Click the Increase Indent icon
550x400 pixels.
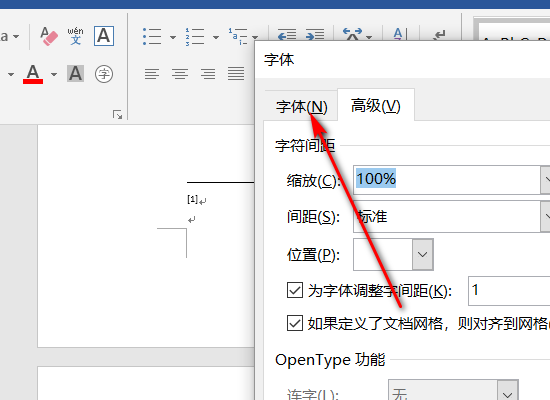(x=315, y=35)
